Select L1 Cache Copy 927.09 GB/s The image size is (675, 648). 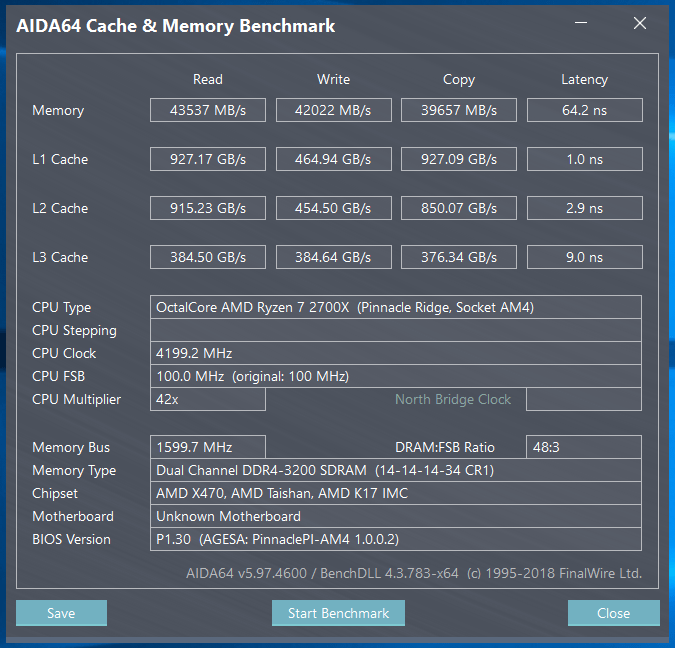click(459, 159)
